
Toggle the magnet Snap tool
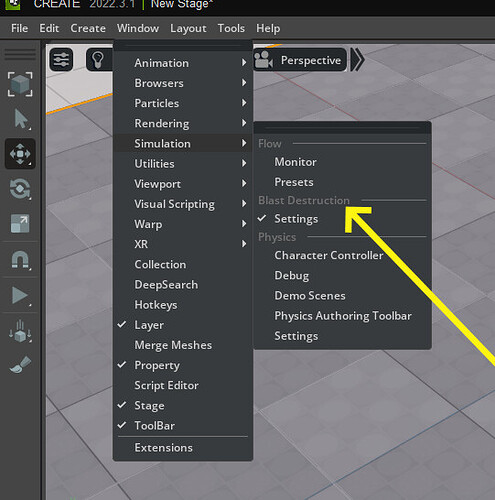[x=20, y=260]
